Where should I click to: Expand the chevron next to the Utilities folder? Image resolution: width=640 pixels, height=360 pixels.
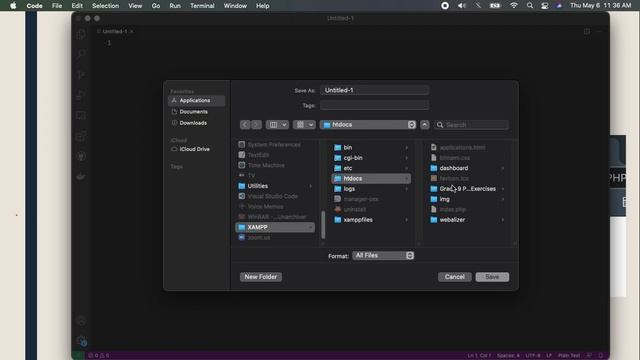(311, 186)
